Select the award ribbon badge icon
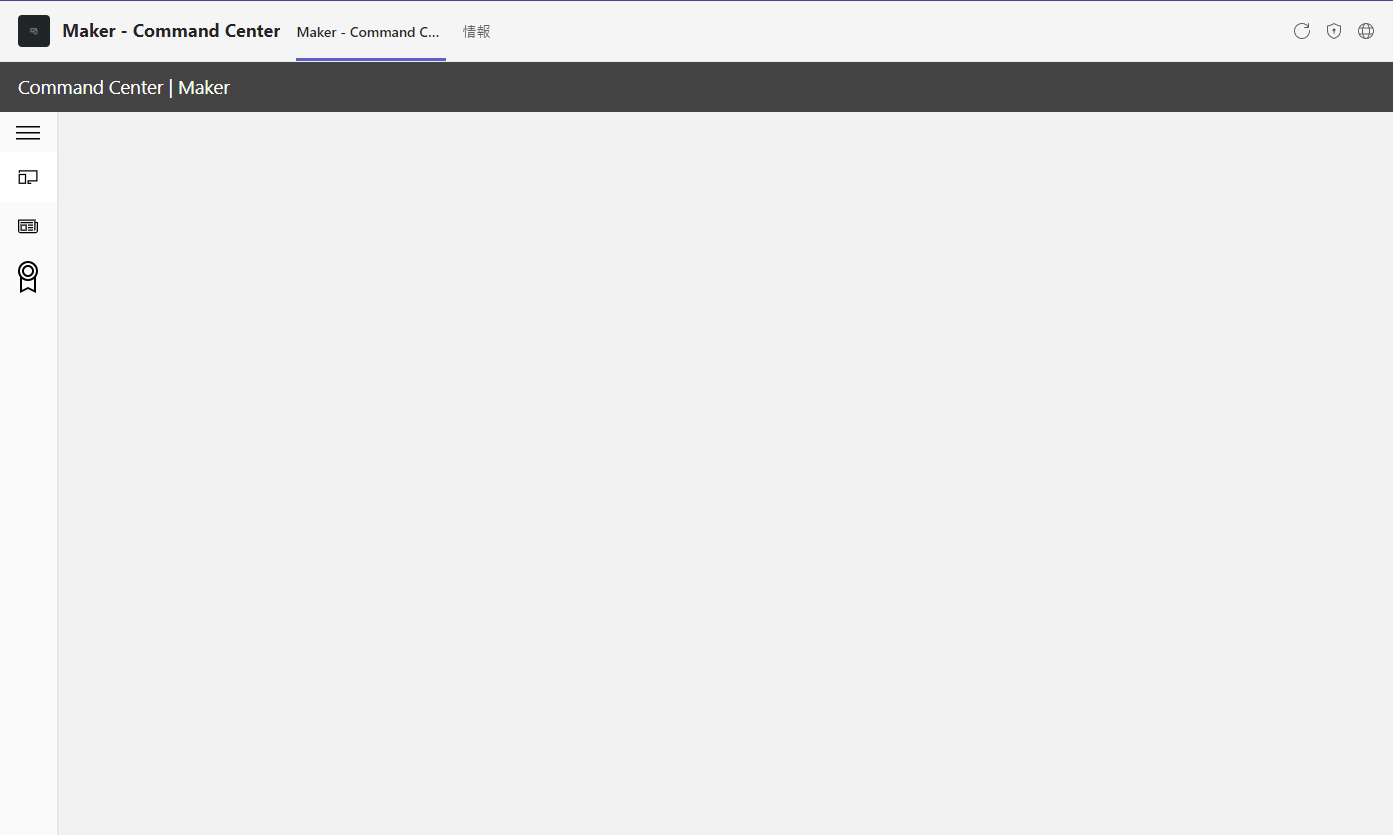 28,277
